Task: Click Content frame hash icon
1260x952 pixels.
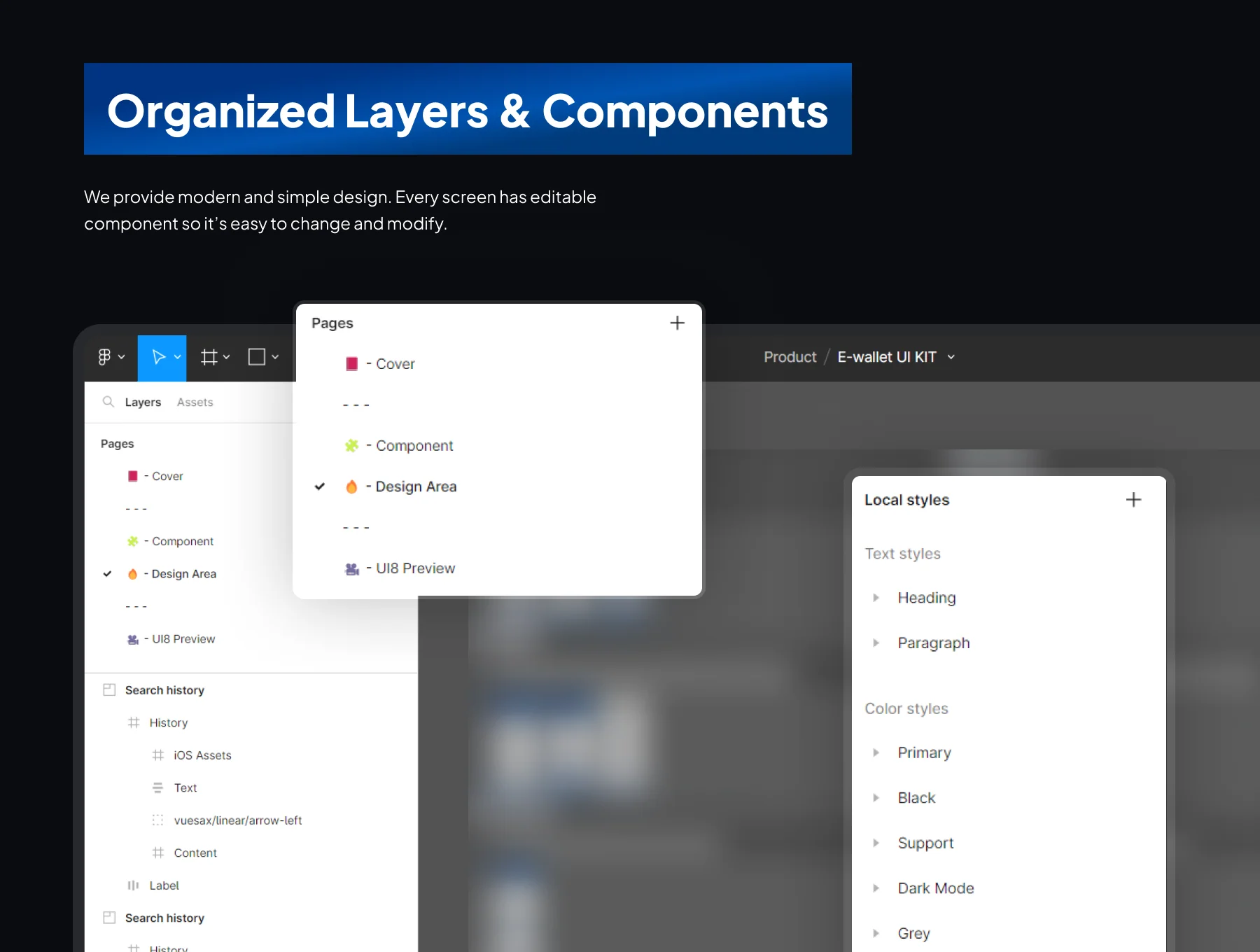Action: (x=158, y=853)
